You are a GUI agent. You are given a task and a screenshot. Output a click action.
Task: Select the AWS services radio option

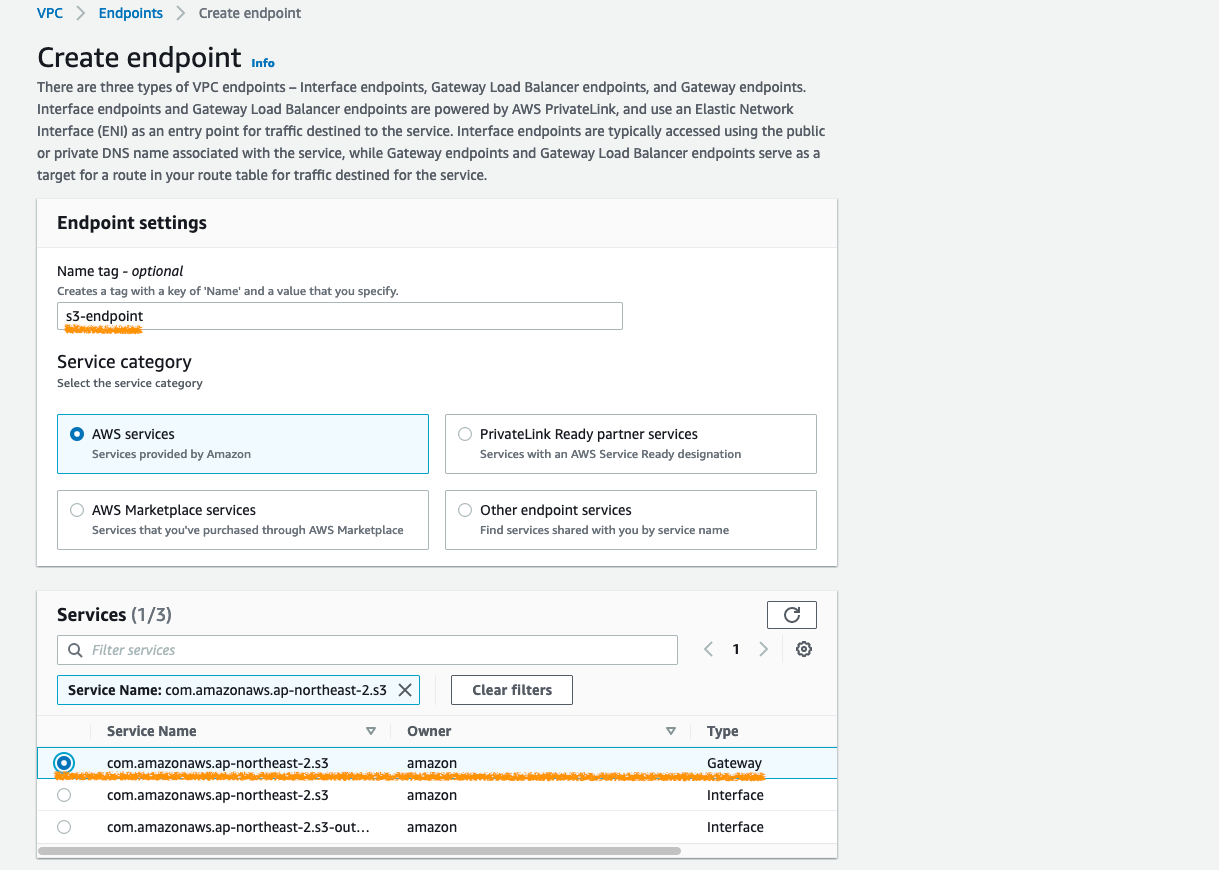(x=77, y=434)
